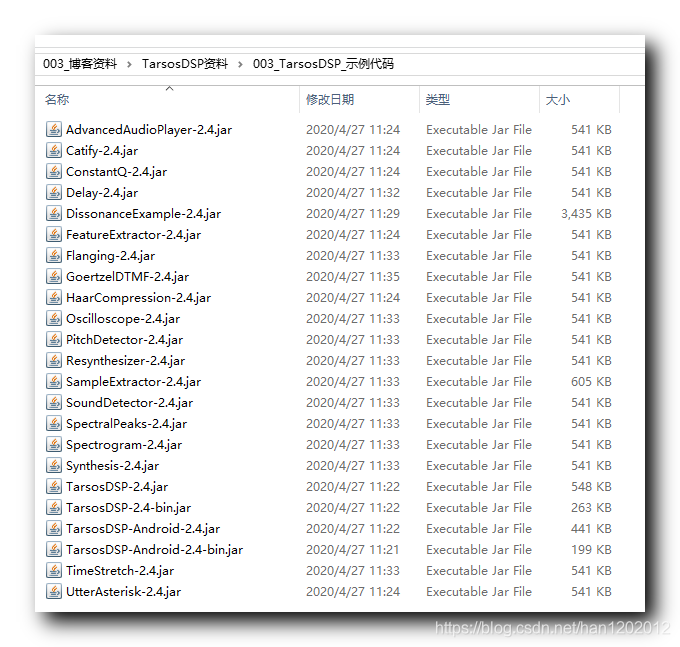Select file name TarsosDSP-2.4.jar
The height and width of the screenshot is (647, 680).
(117, 487)
